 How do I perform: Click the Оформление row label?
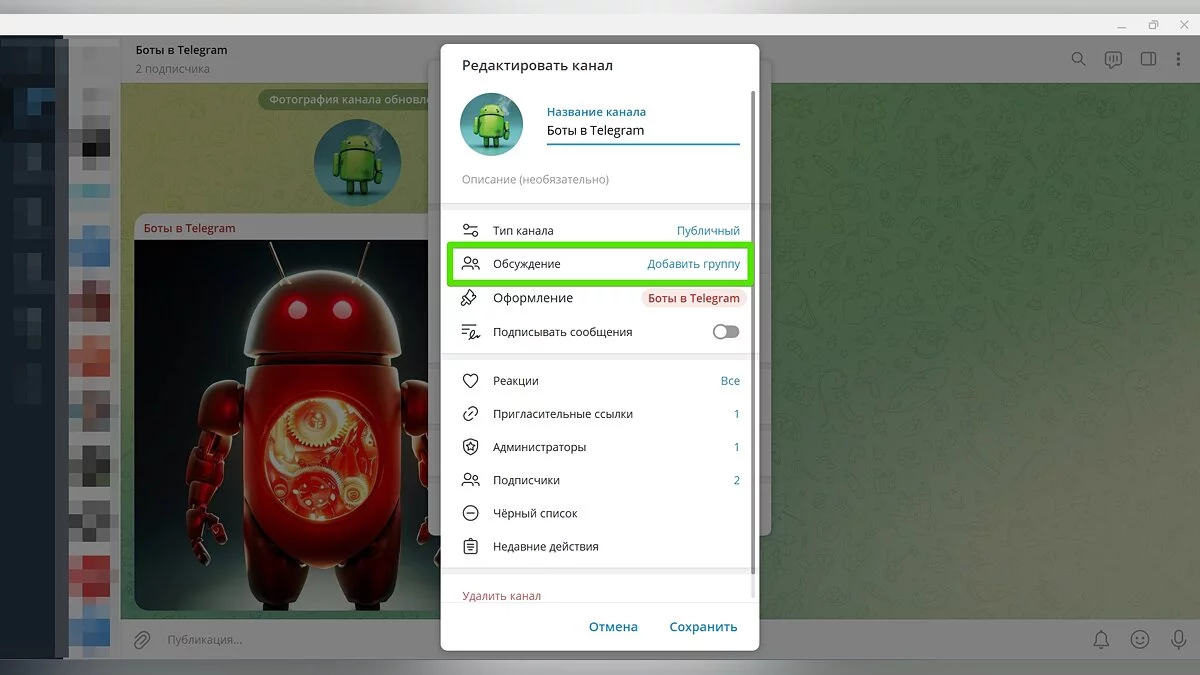(533, 298)
